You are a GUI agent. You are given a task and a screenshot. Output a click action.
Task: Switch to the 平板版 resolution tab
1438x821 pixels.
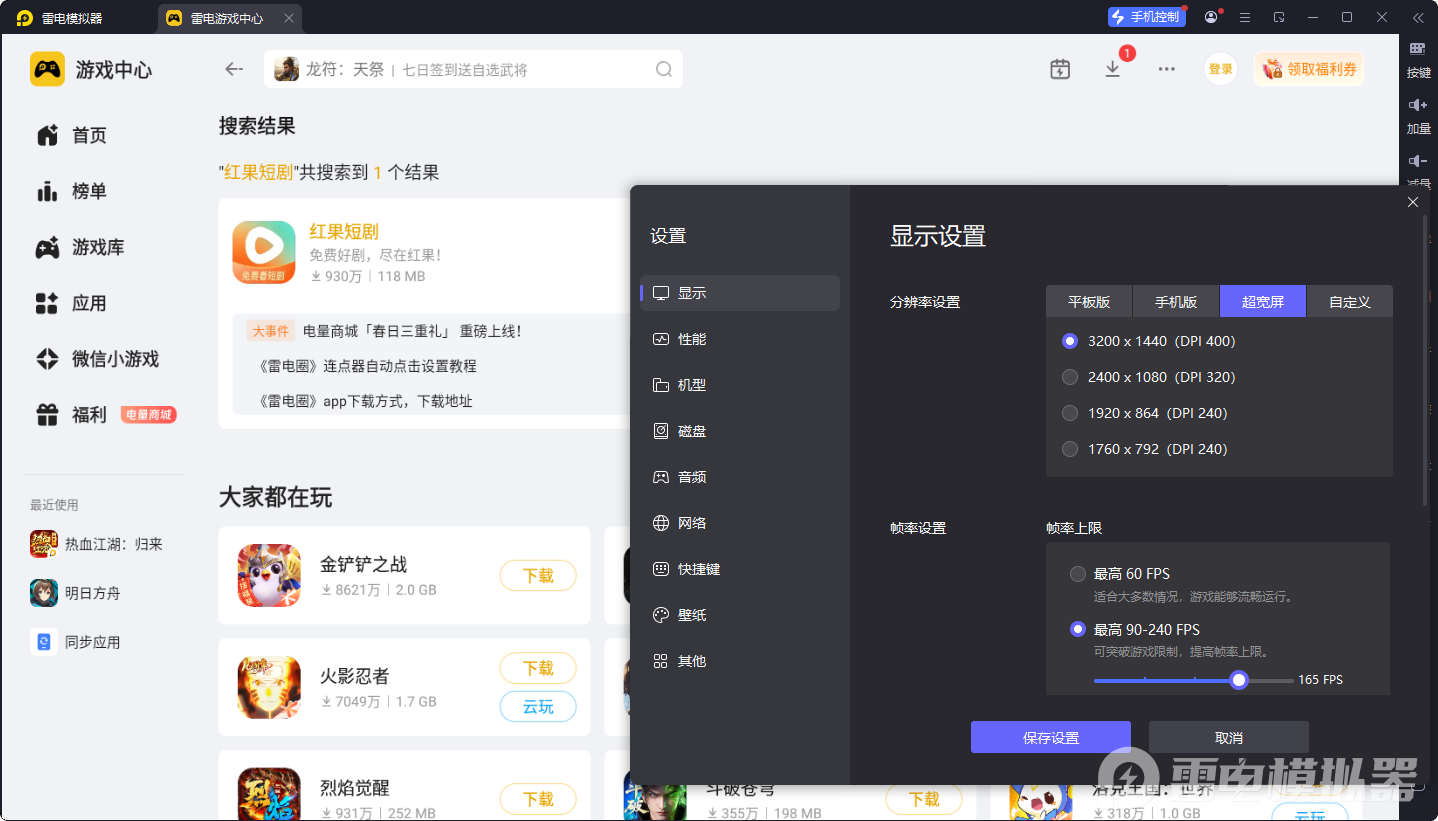pos(1088,301)
